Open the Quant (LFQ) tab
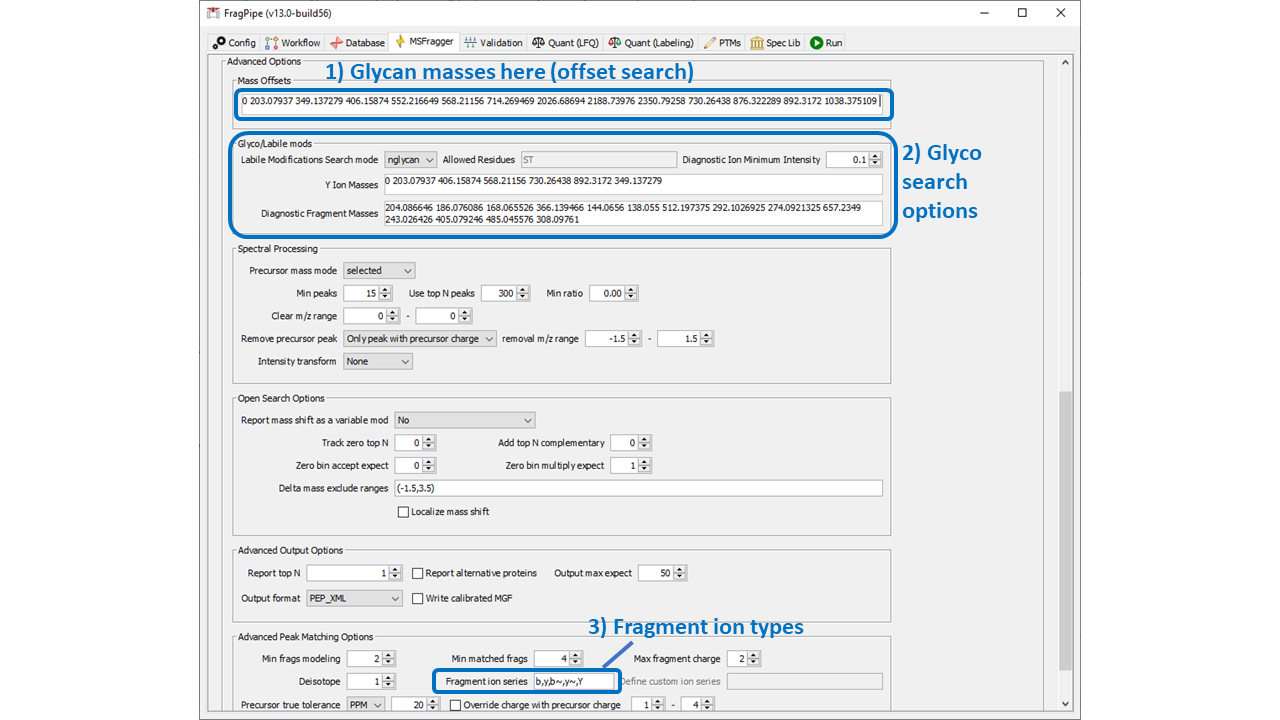 (565, 43)
